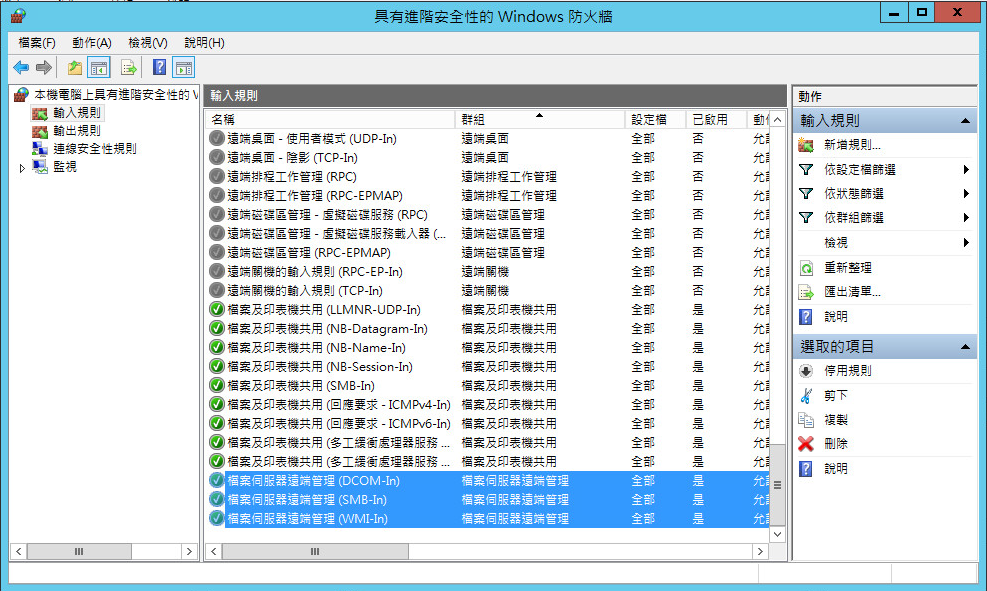
Task: Collapse the 選取的項目 actions section
Action: [965, 347]
